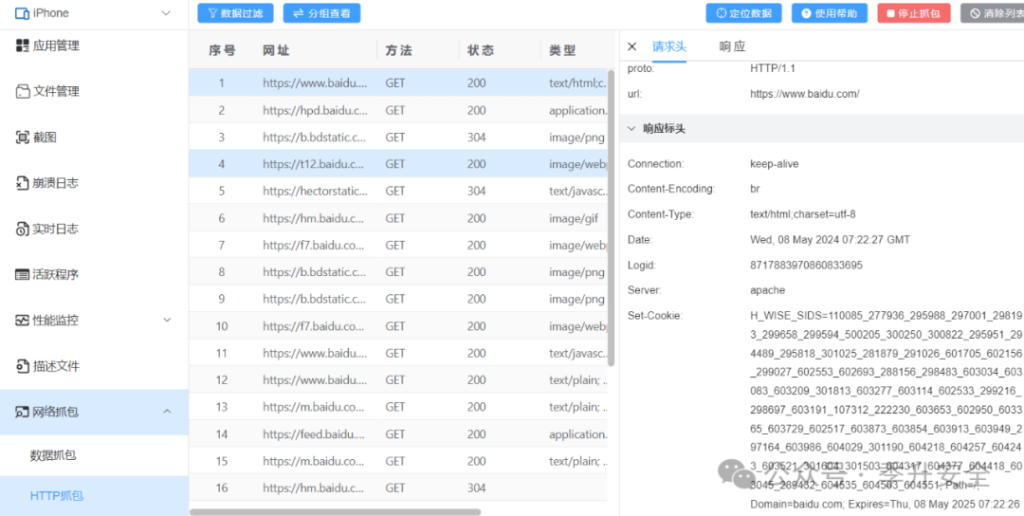Image resolution: width=1024 pixels, height=516 pixels.
Task: Switch to the 响应 tab
Action: 732,46
